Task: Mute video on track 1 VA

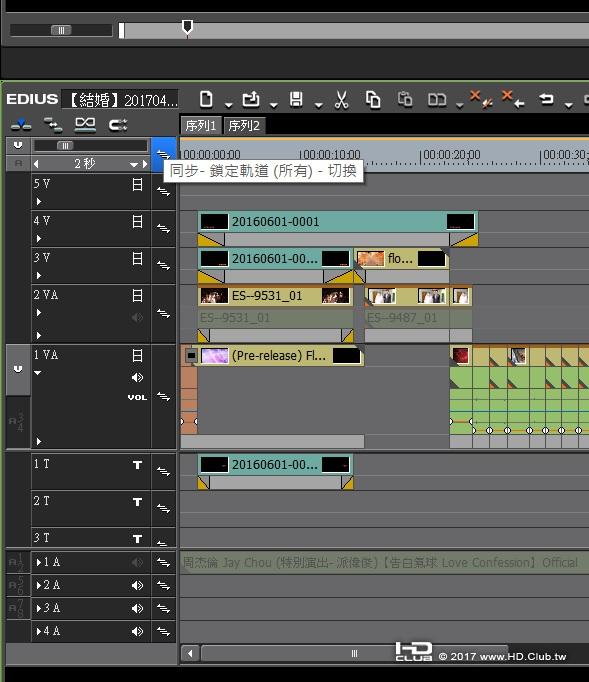Action: [x=137, y=356]
